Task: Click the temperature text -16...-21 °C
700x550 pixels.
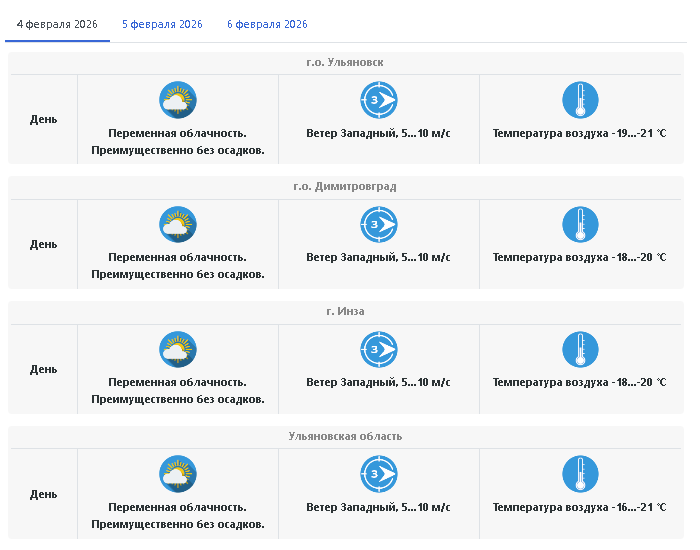Action: coord(579,507)
